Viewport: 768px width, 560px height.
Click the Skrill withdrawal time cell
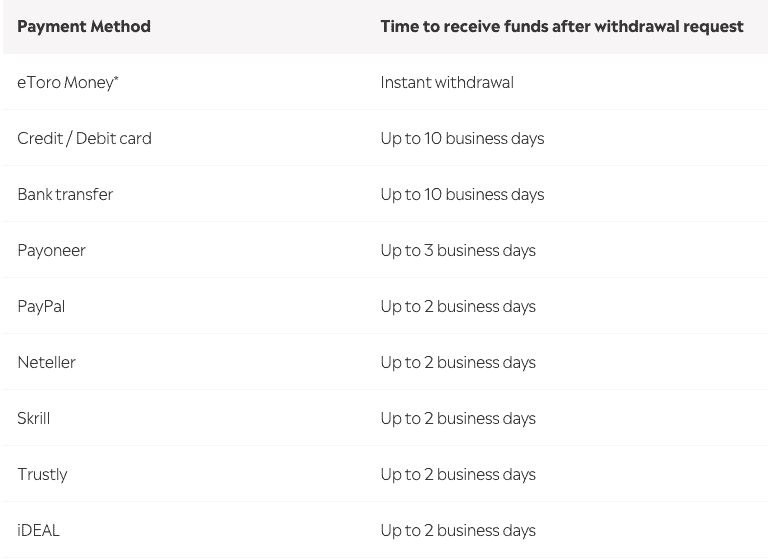pos(458,418)
